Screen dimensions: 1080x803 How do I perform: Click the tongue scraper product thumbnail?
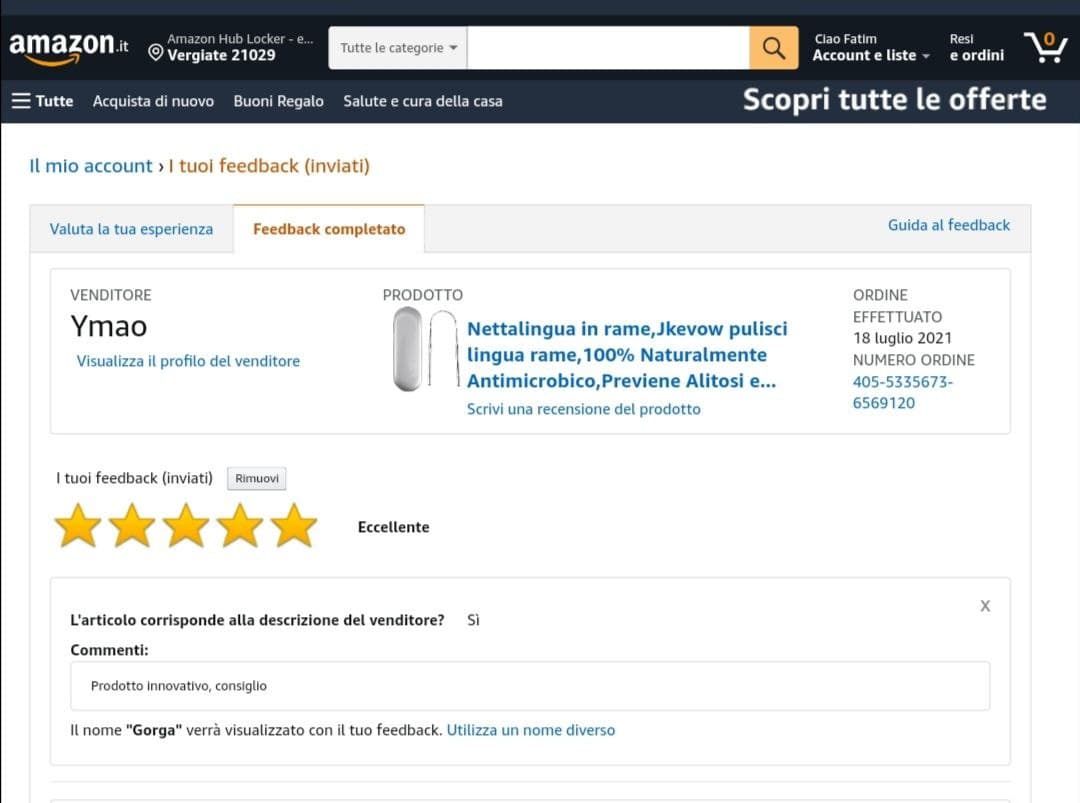click(423, 349)
